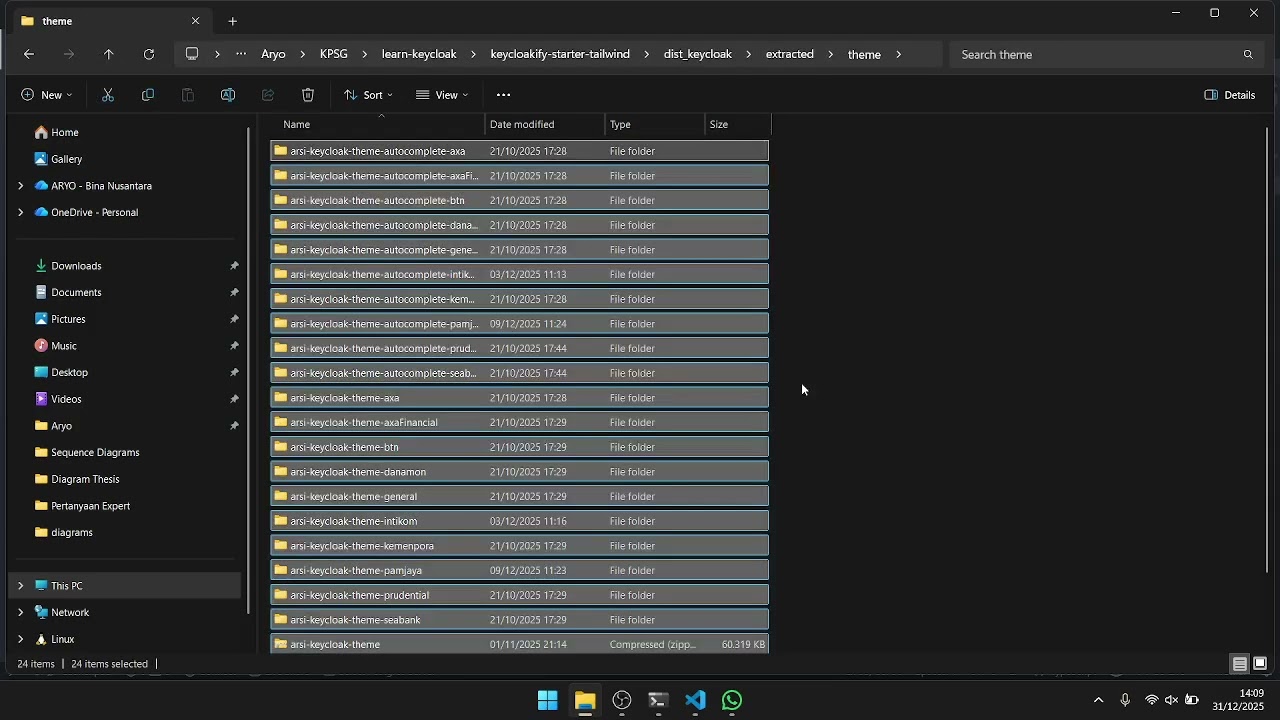This screenshot has width=1280, height=720.
Task: Select arsi-keycloak-theme-kemenpora folder
Action: pyautogui.click(x=520, y=546)
